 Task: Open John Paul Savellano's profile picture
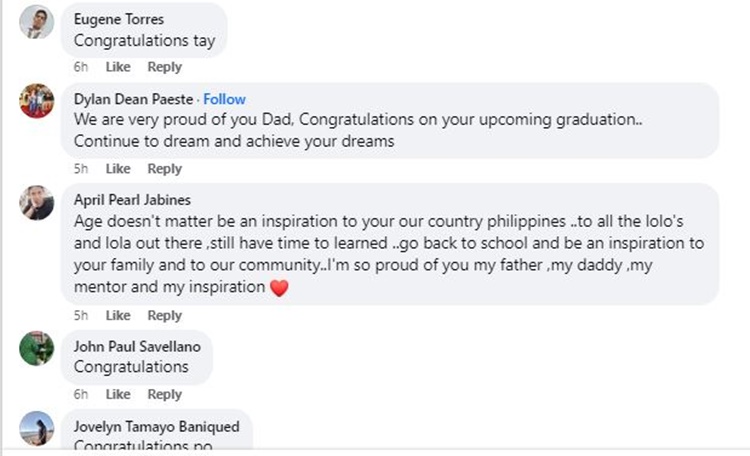click(x=37, y=348)
